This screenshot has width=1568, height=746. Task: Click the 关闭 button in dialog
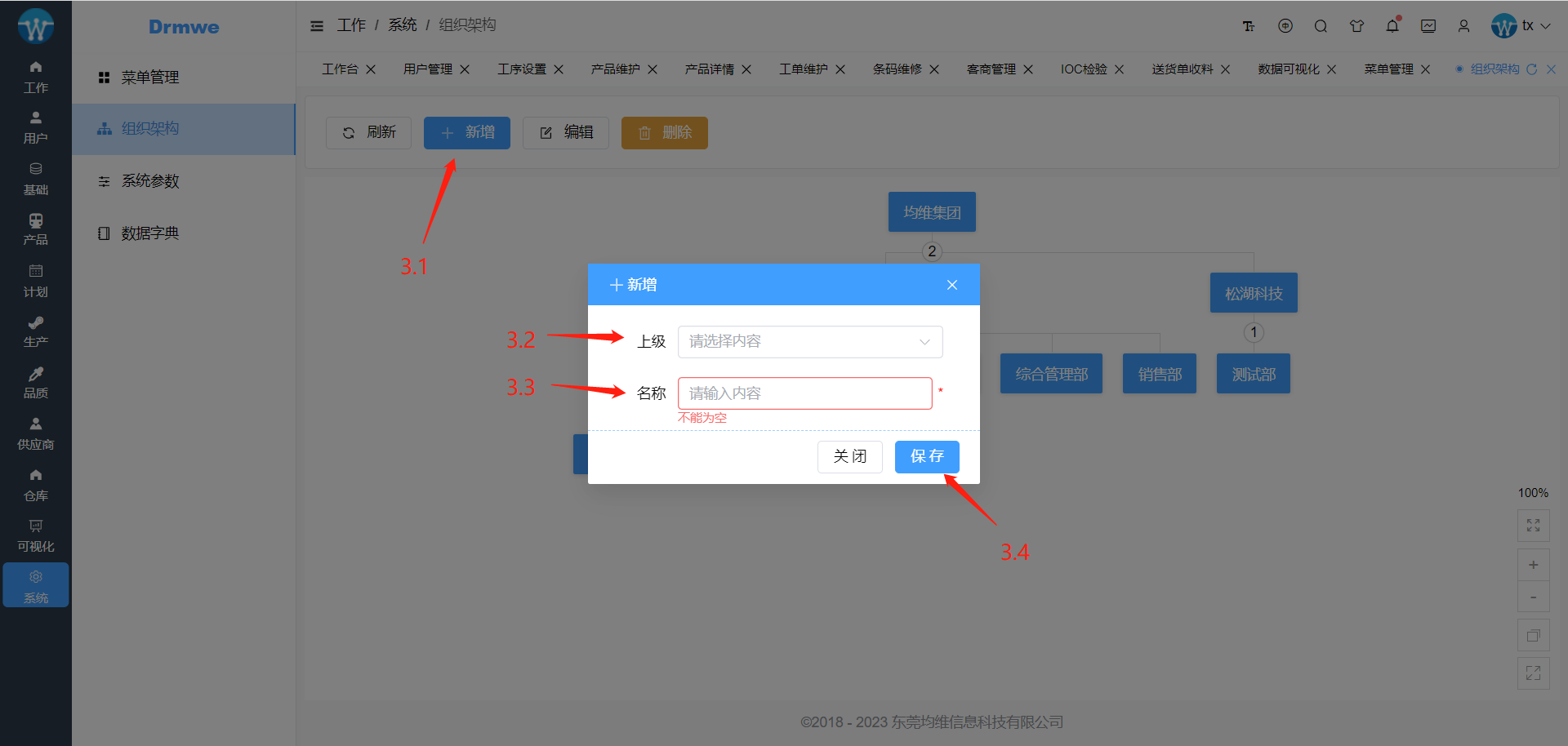[x=849, y=456]
